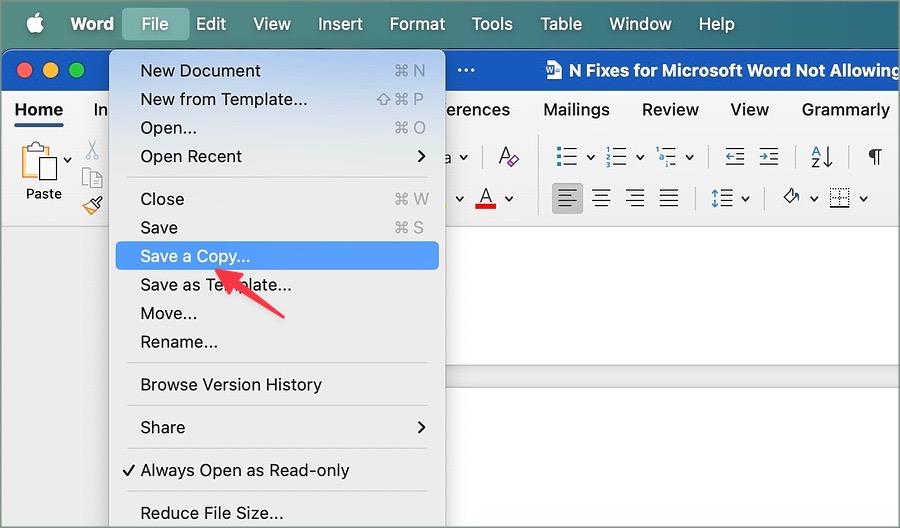Click the Cut scissors icon

point(92,150)
